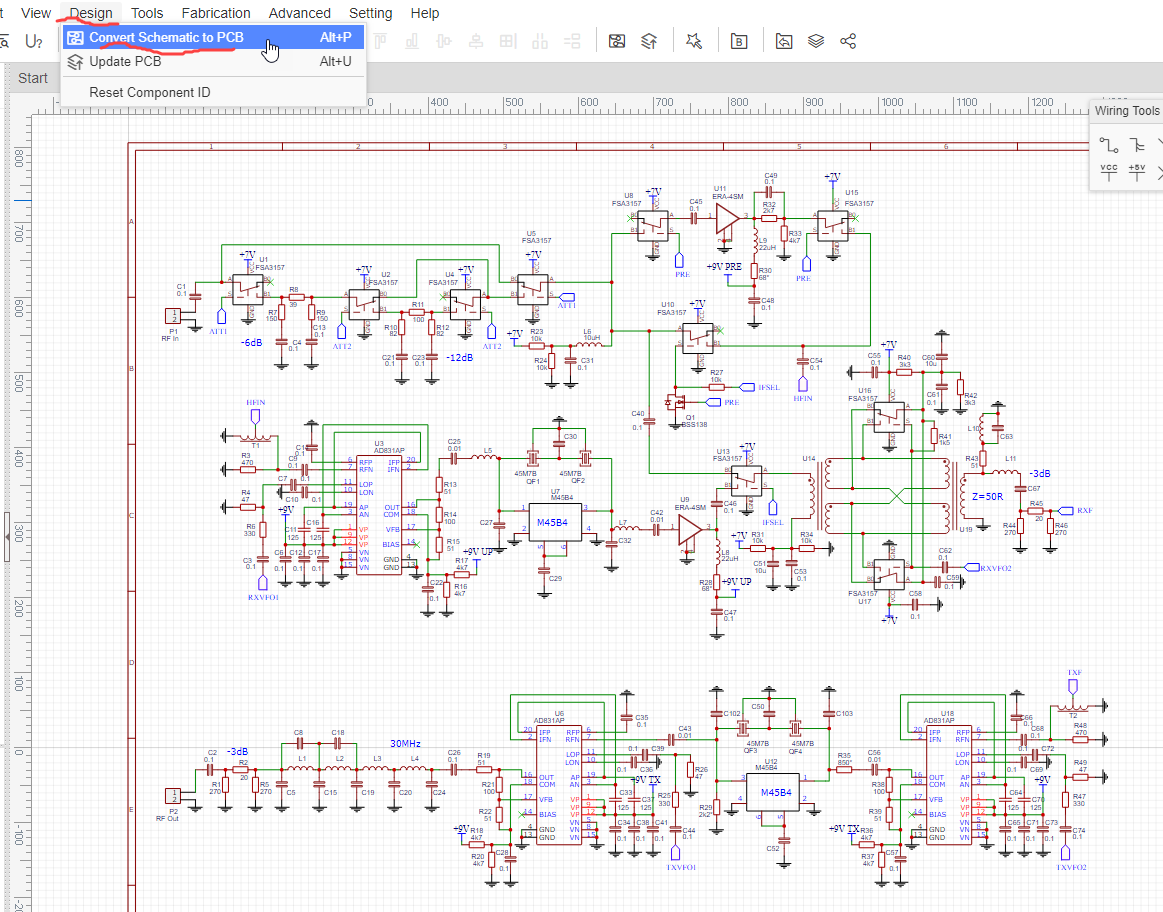The width and height of the screenshot is (1163, 912).
Task: Place a VCC power symbol
Action: point(1108,172)
